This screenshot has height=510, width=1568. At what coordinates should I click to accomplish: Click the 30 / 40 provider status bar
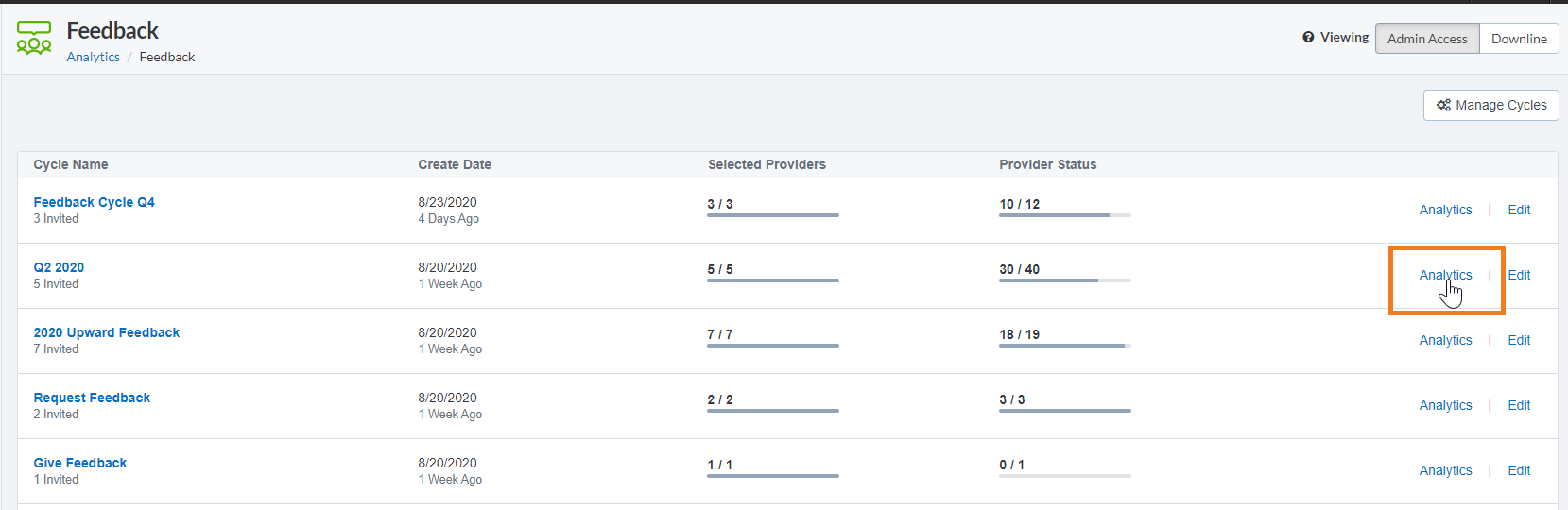[1065, 280]
